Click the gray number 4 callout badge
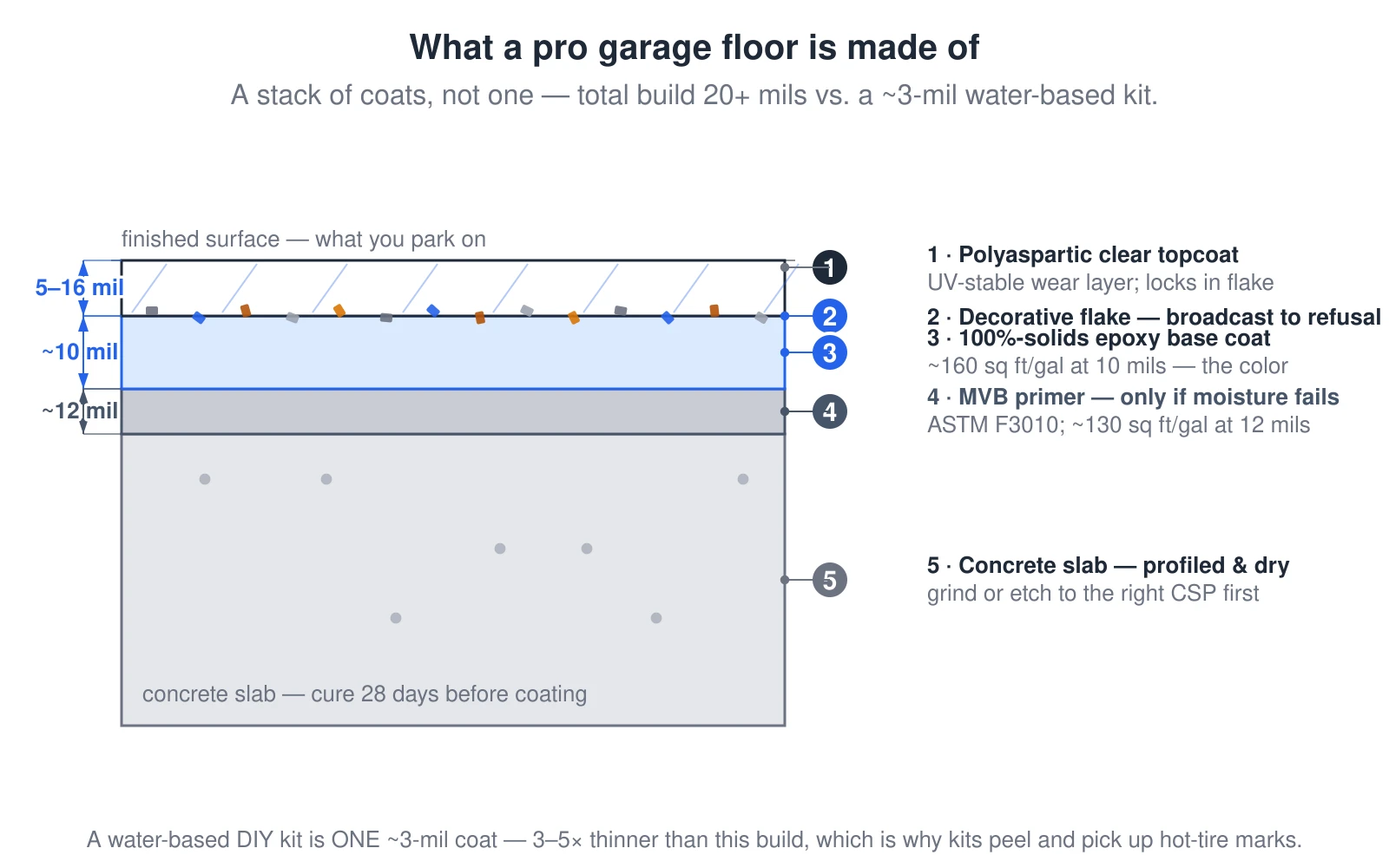This screenshot has height=868, width=1389. 830,411
